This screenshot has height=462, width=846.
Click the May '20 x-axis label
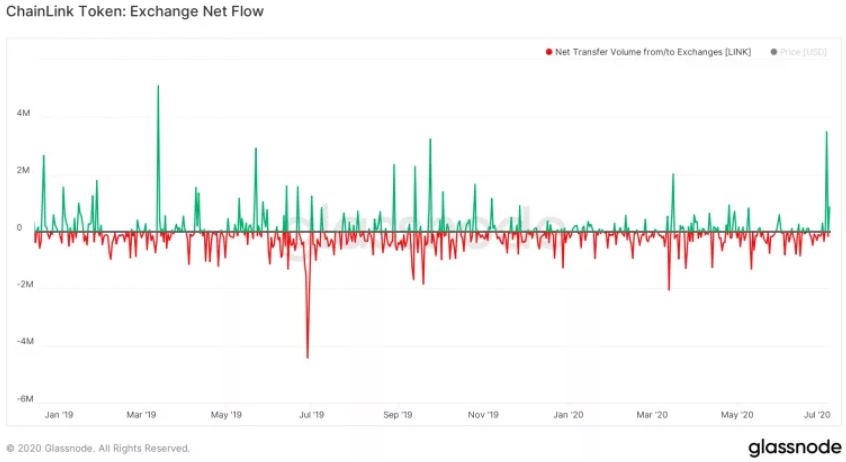(737, 415)
